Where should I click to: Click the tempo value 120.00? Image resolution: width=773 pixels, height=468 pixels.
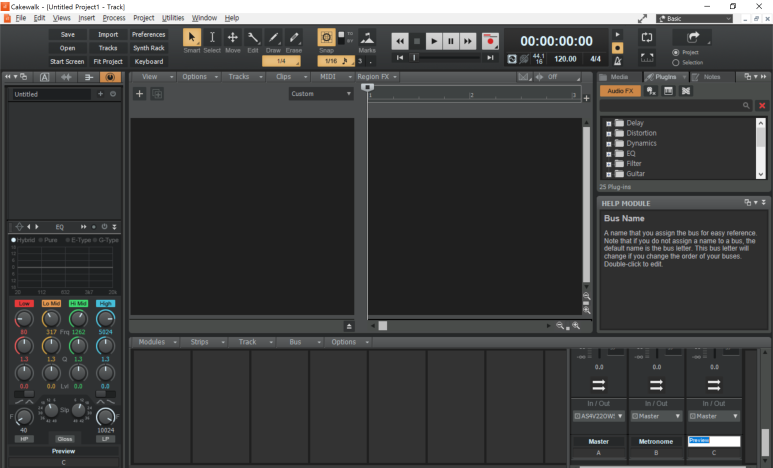(565, 59)
